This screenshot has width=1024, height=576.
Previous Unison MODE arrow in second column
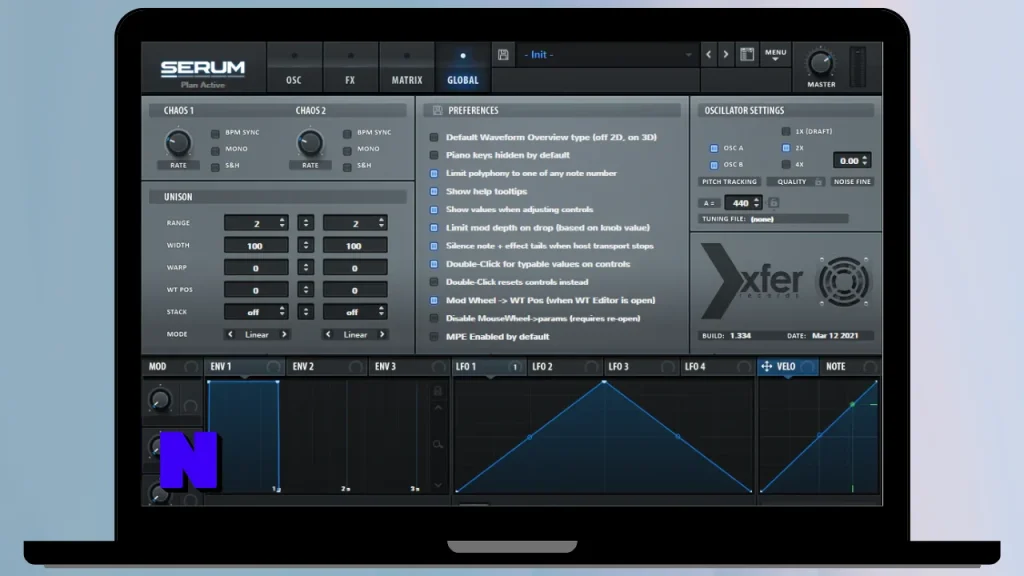click(328, 334)
